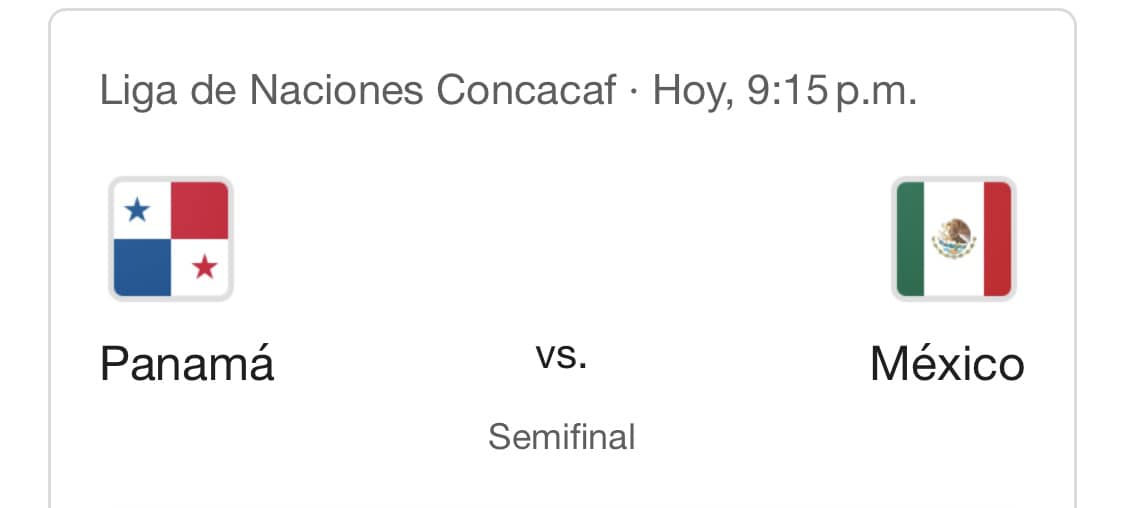The image size is (1125, 508).
Task: Click the solid blue quadrant of Panama's flag
Action: (x=141, y=268)
